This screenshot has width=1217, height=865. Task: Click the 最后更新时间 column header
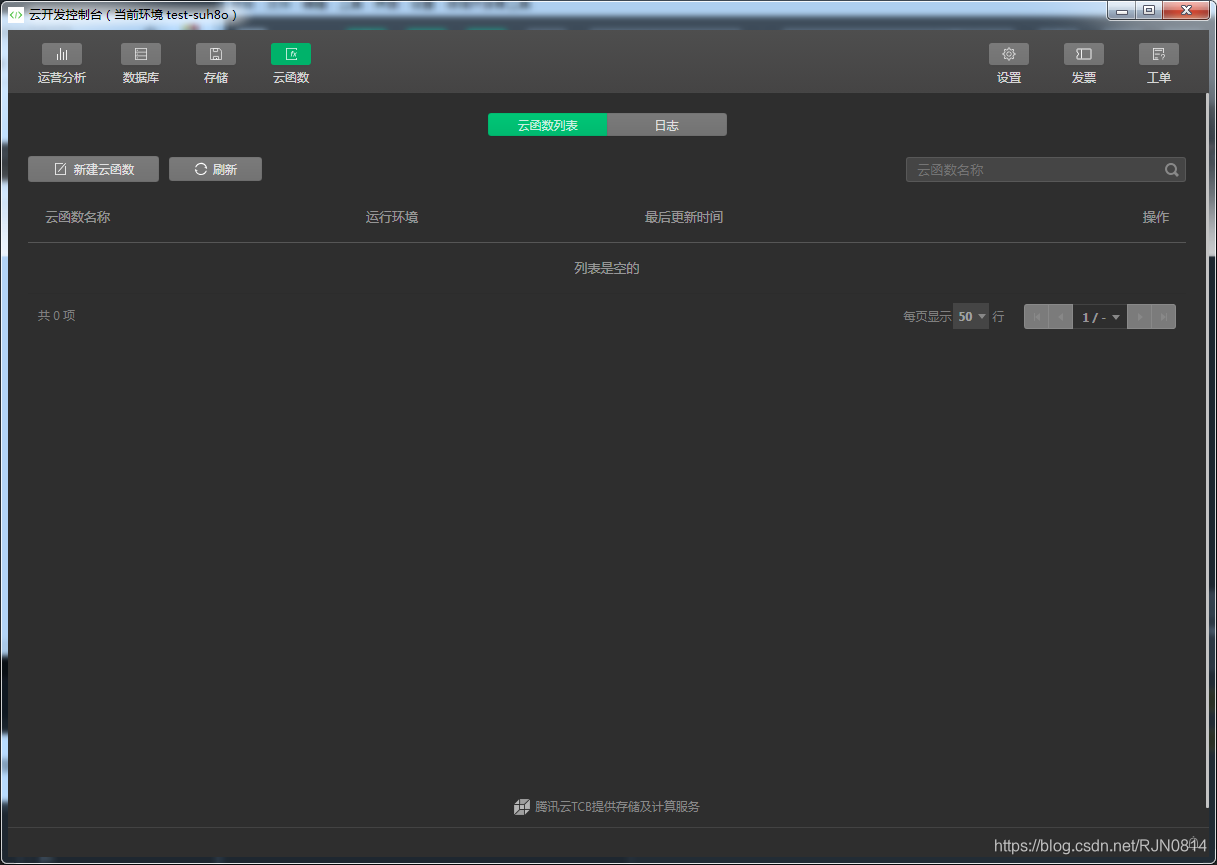[x=684, y=217]
